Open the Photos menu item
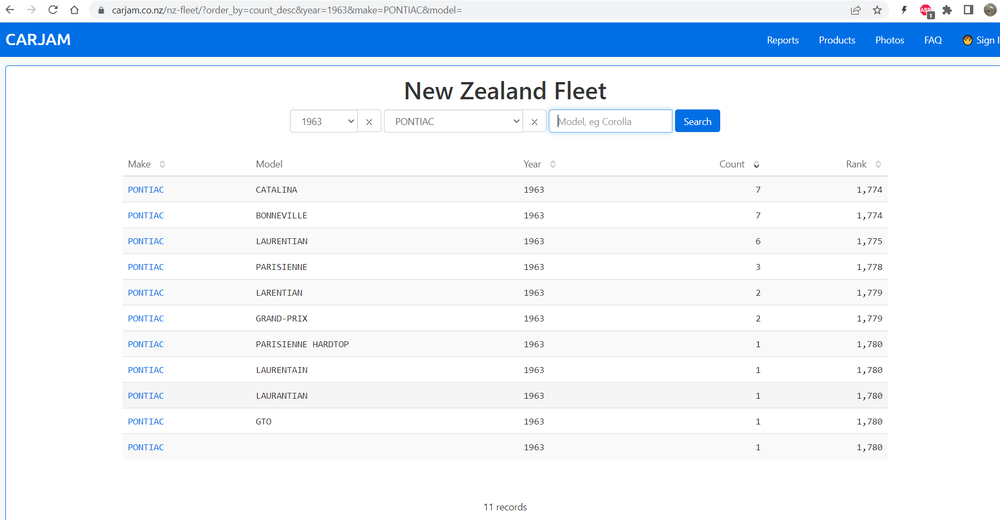This screenshot has width=1000, height=520. (890, 40)
